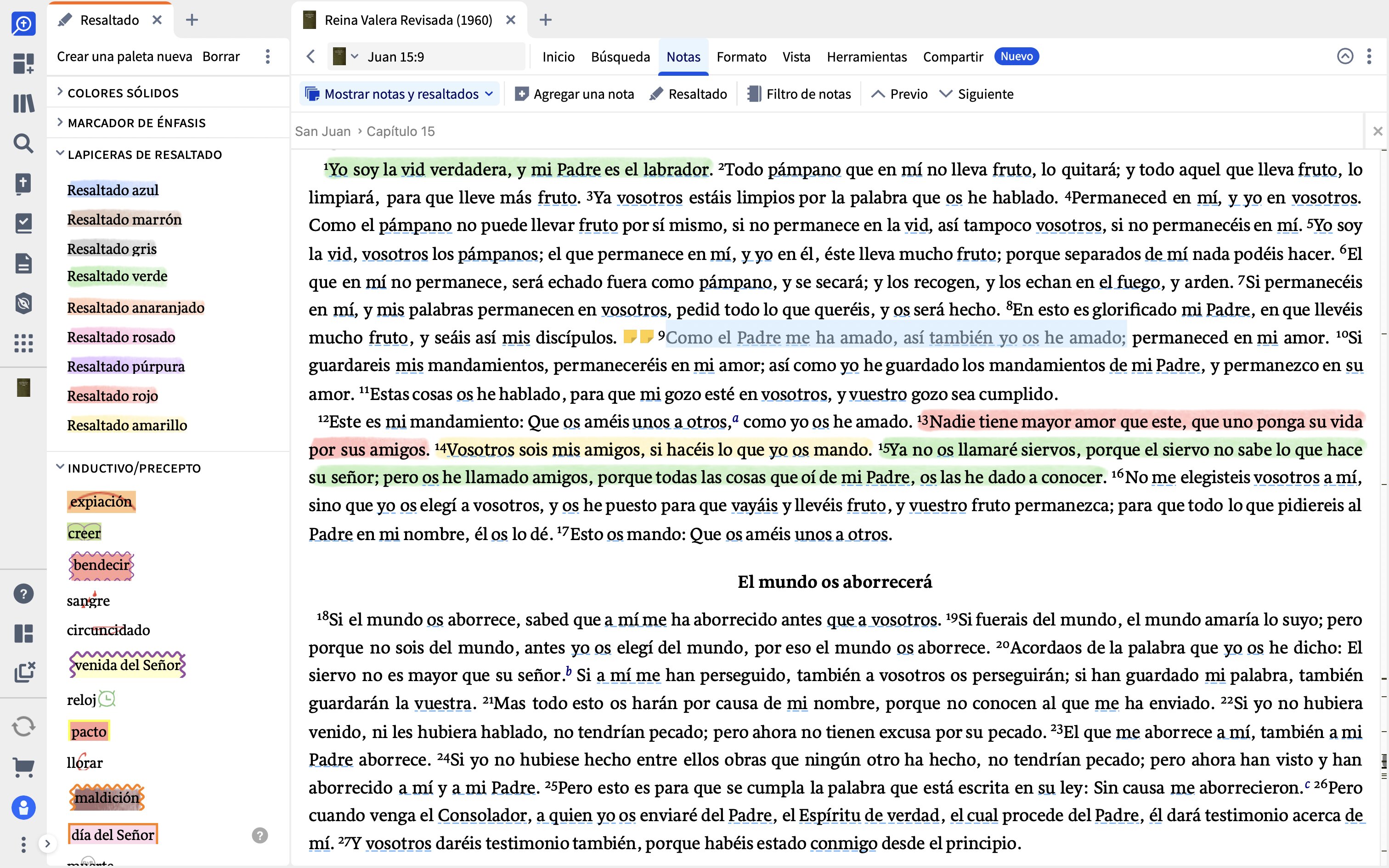Select the Resaltado highlighter icon in notes toolbar
The width and height of the screenshot is (1389, 868).
658,94
